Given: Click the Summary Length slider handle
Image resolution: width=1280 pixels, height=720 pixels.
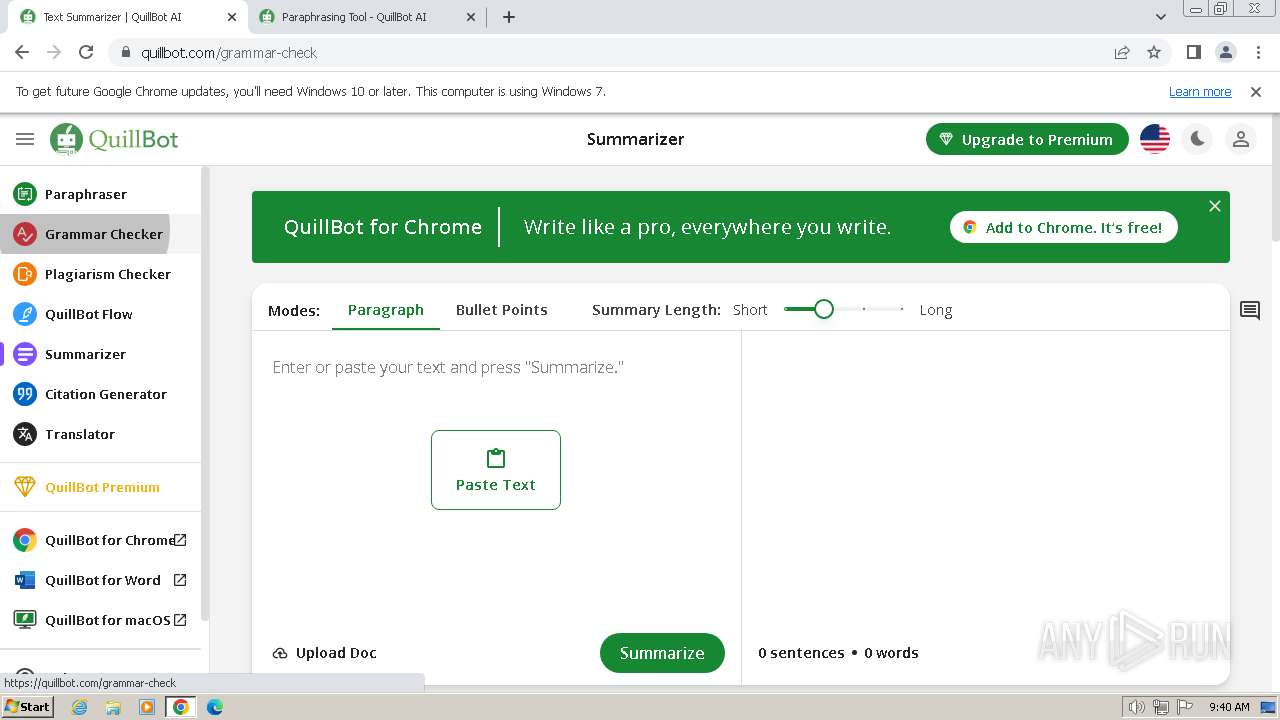Looking at the screenshot, I should 824,309.
